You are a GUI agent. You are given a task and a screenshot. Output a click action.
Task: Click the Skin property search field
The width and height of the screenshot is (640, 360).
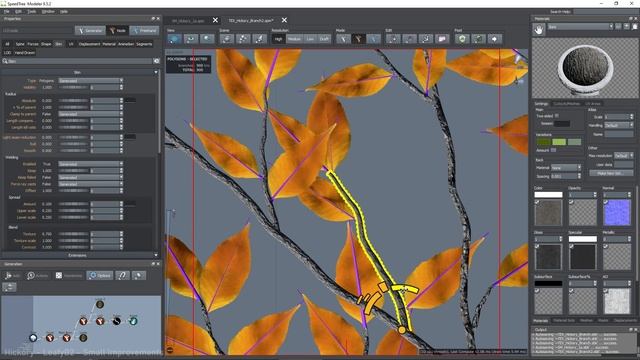coord(77,61)
